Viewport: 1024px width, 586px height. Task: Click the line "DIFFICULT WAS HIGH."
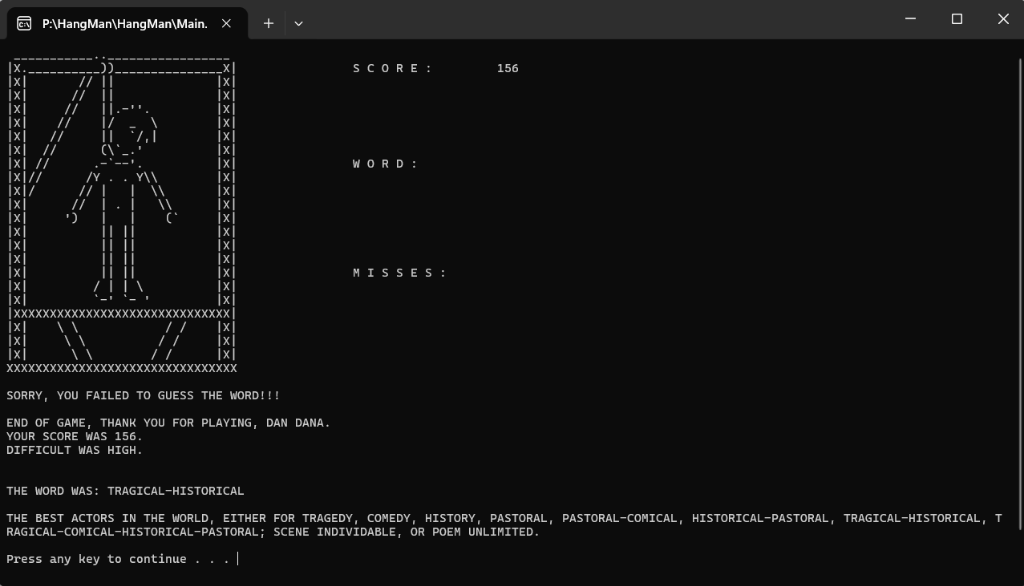click(74, 450)
